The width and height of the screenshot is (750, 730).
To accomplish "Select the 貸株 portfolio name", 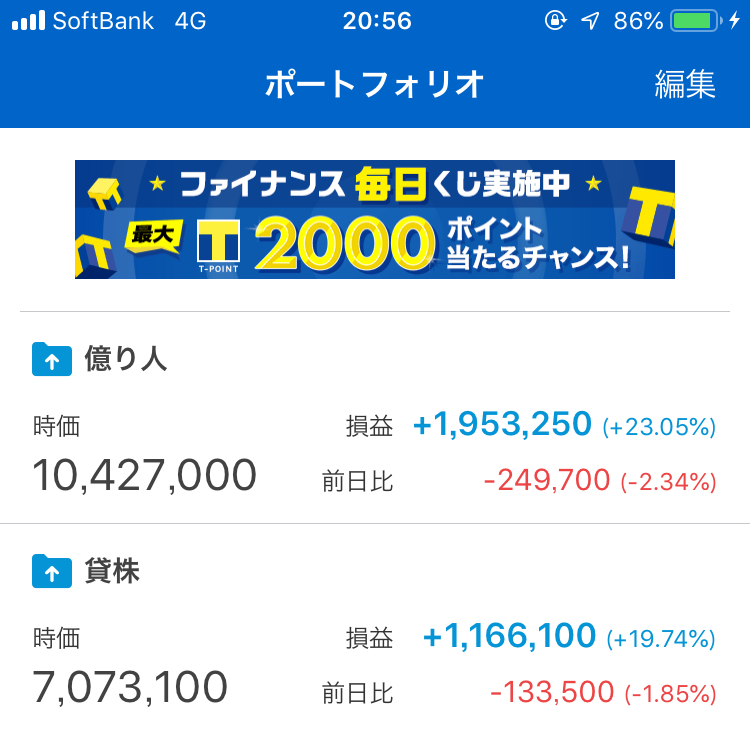I will point(112,571).
